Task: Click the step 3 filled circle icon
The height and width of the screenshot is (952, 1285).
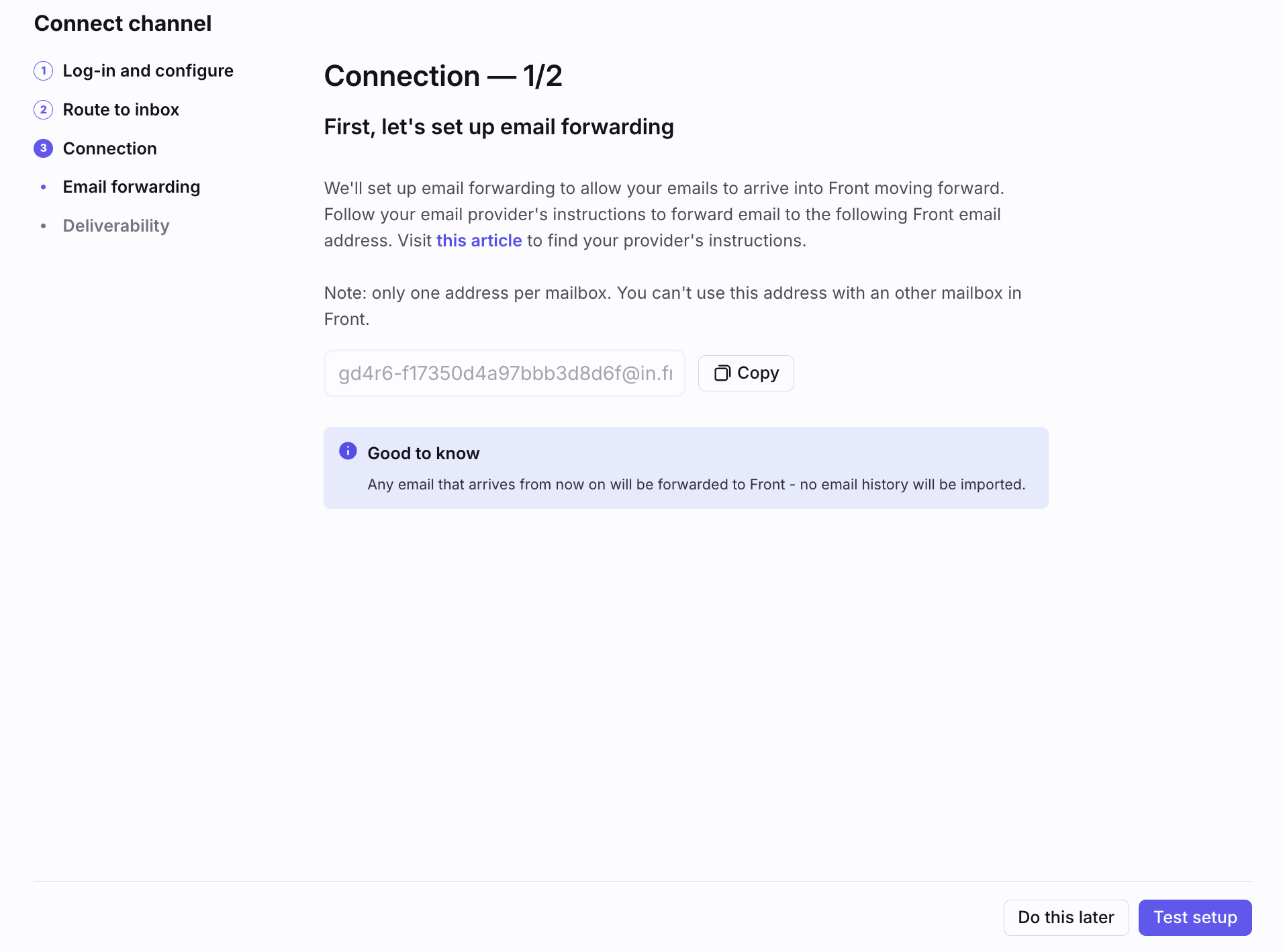Action: point(44,148)
